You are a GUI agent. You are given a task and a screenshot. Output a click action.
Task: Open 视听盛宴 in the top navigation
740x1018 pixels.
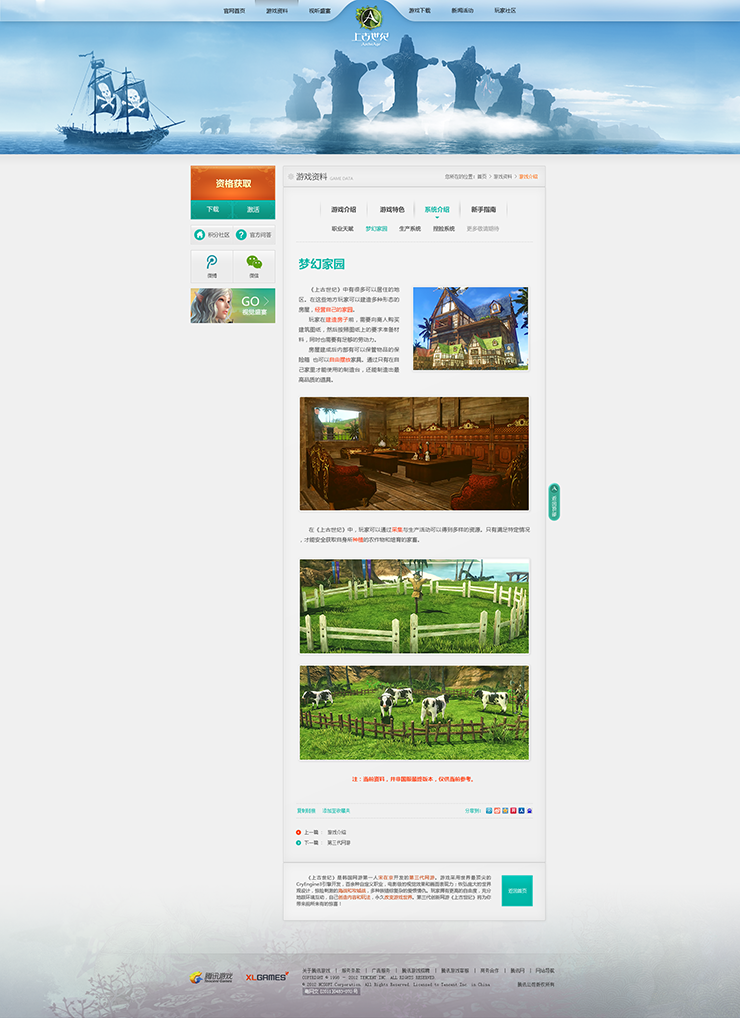pos(319,11)
